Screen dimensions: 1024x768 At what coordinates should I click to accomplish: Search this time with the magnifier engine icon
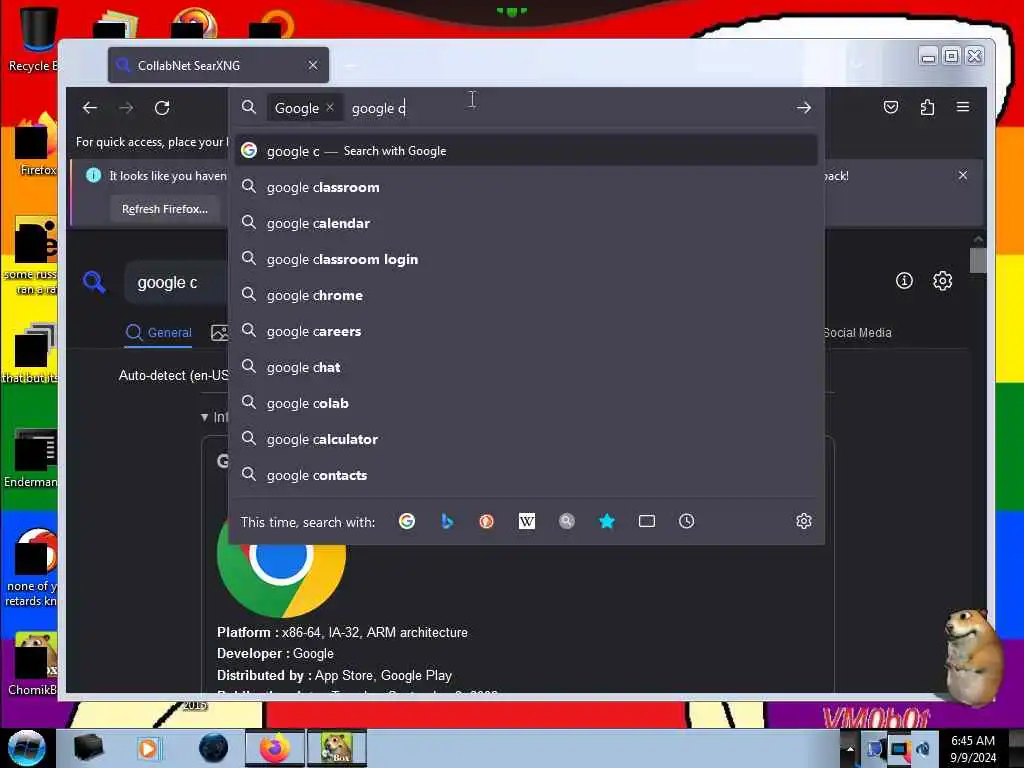coord(567,521)
